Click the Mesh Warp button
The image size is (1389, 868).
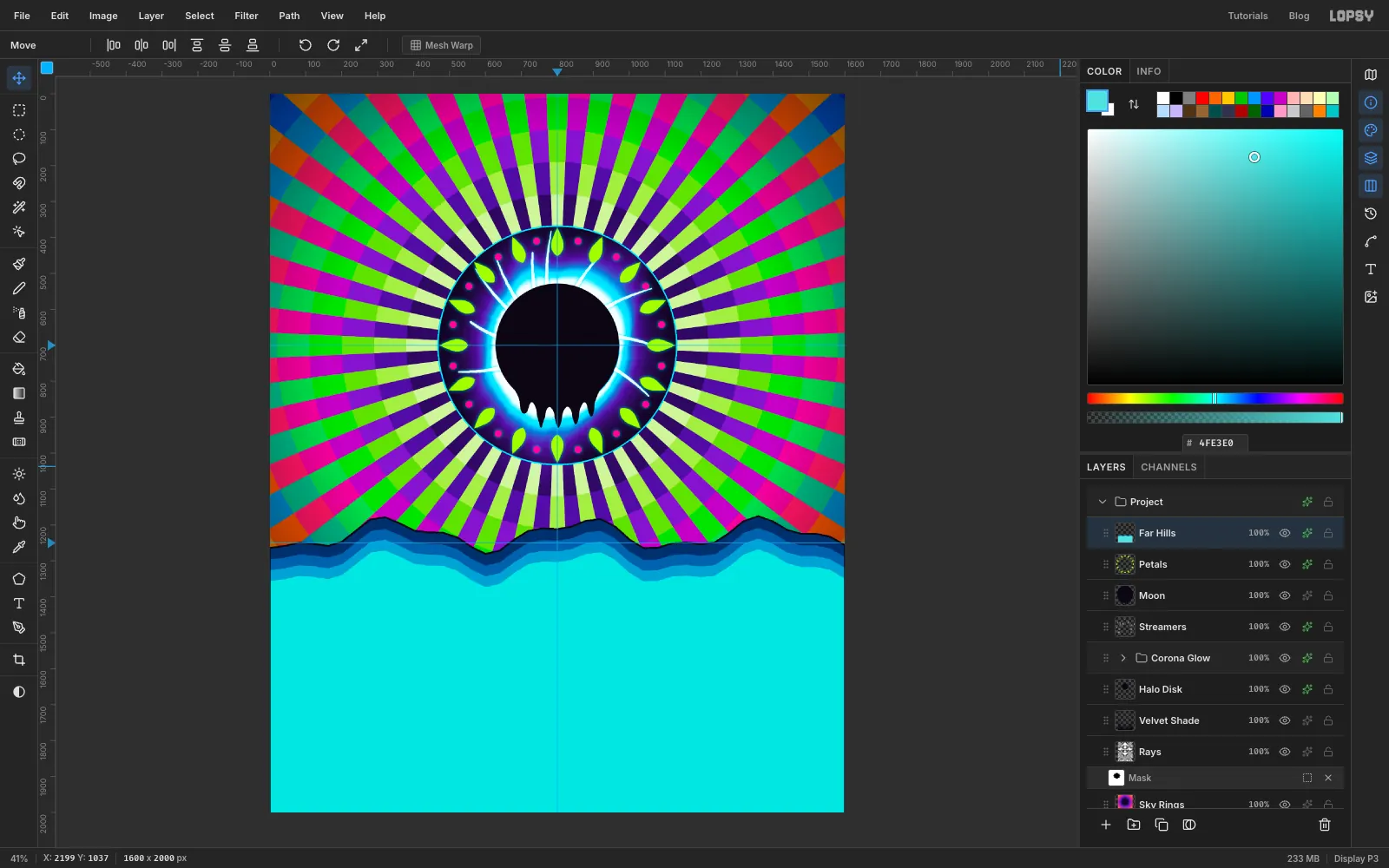[x=441, y=45]
